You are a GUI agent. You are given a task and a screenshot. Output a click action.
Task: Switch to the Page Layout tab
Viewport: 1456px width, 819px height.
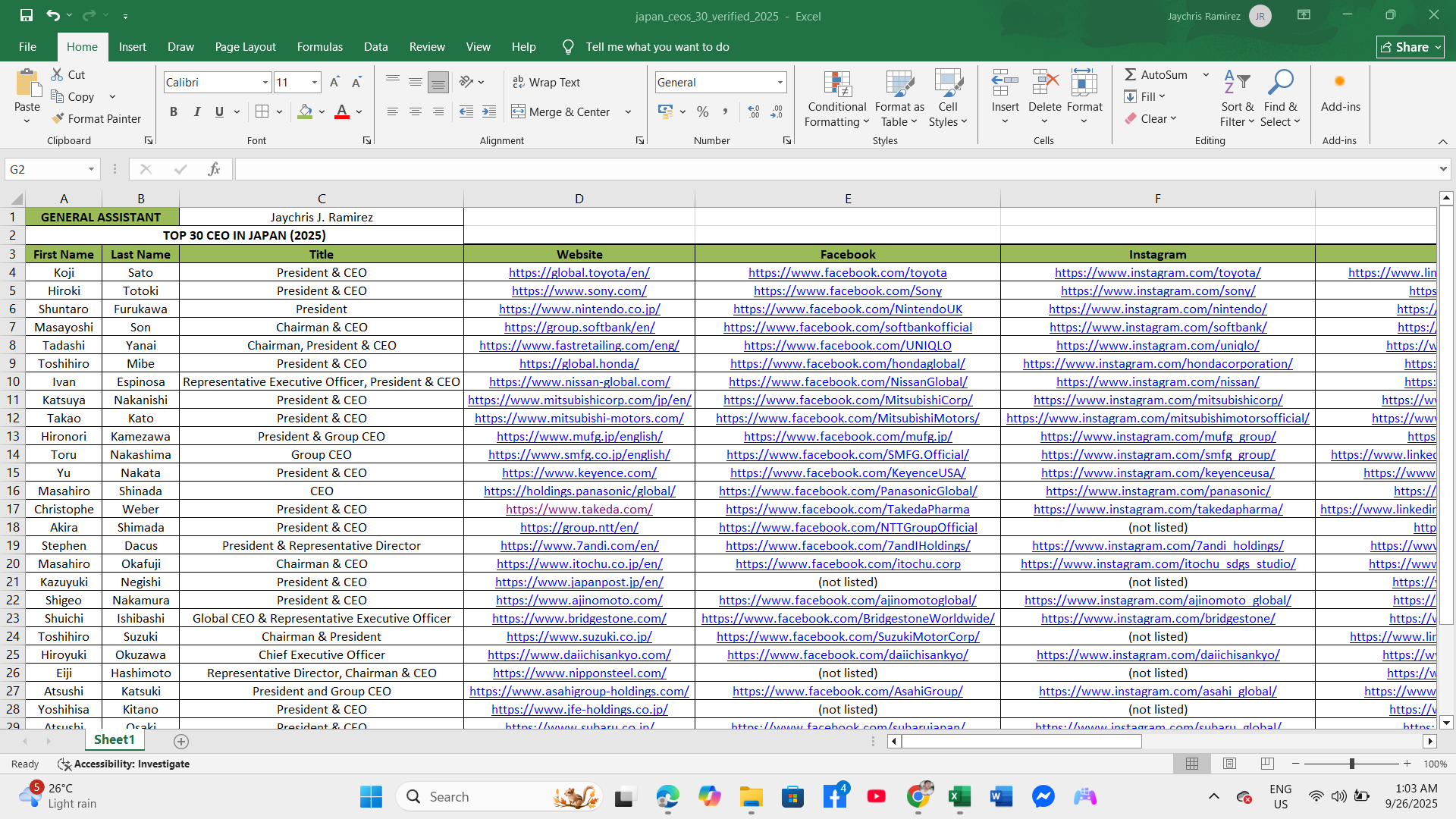click(x=245, y=47)
